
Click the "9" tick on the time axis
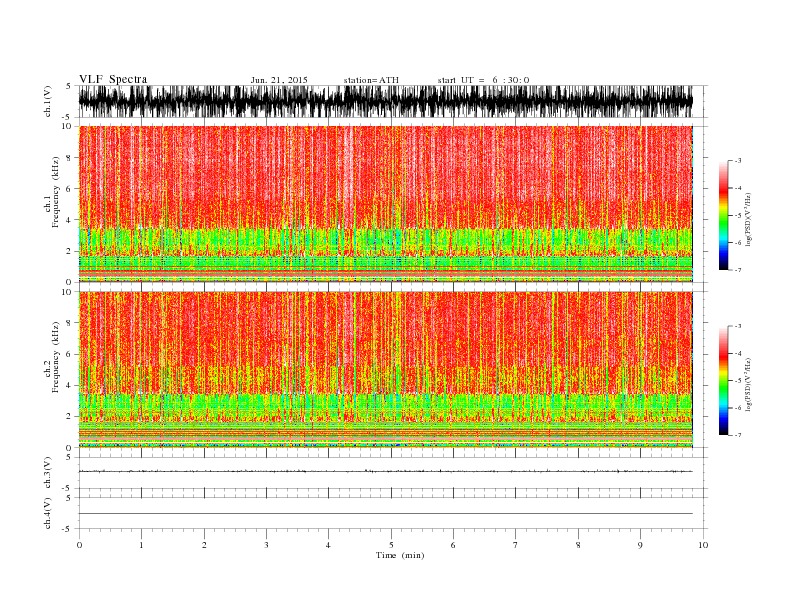[640, 545]
